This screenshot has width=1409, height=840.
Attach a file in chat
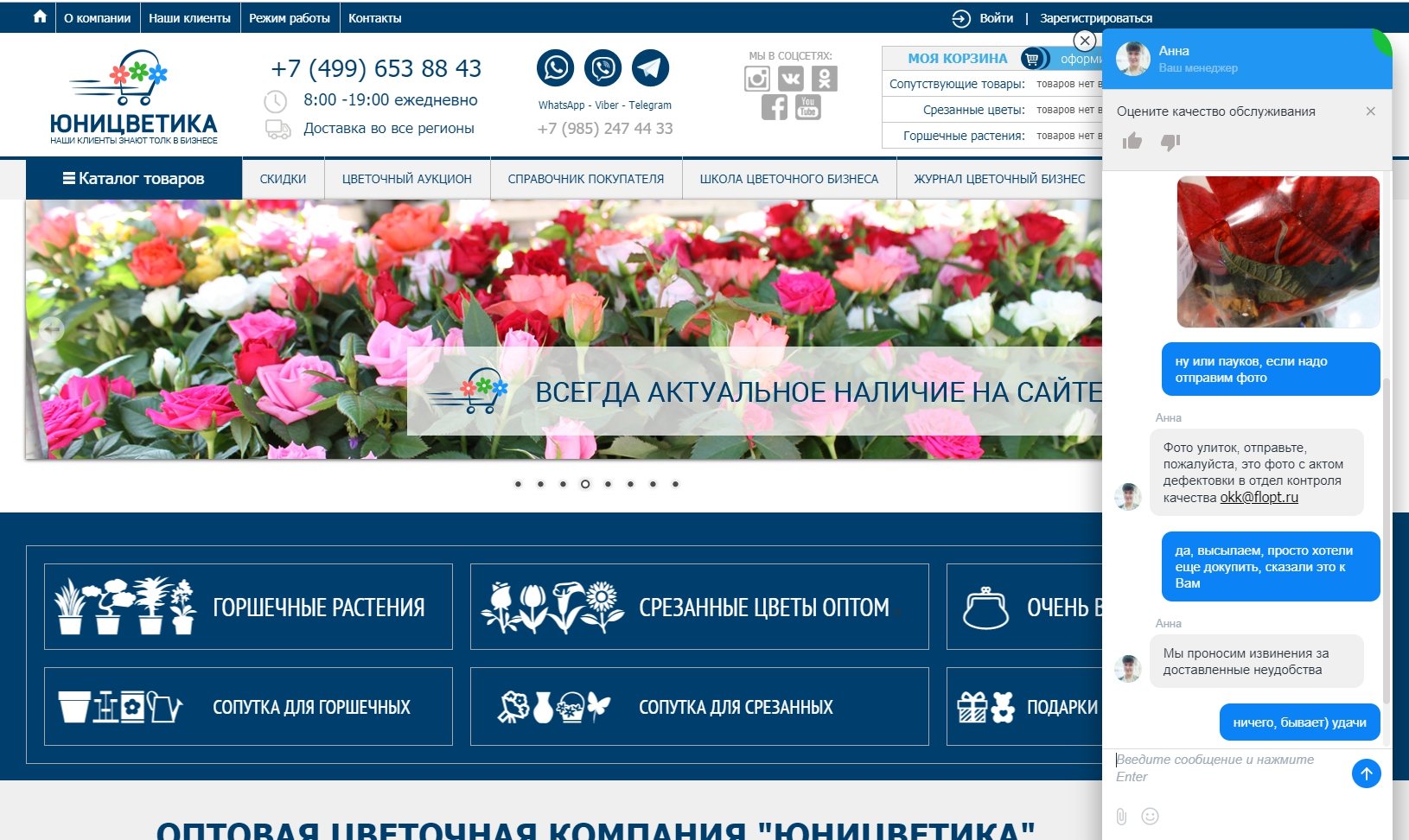pyautogui.click(x=1121, y=816)
